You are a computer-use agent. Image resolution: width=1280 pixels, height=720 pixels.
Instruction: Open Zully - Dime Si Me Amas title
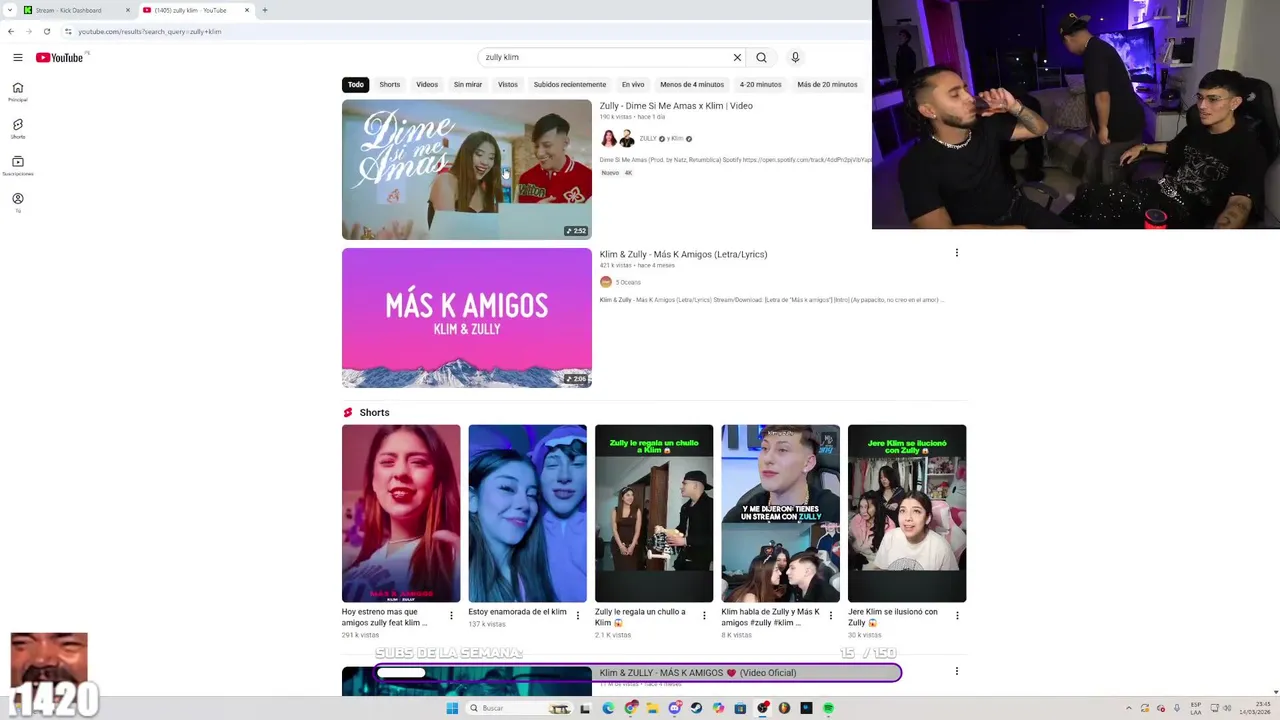click(x=676, y=106)
